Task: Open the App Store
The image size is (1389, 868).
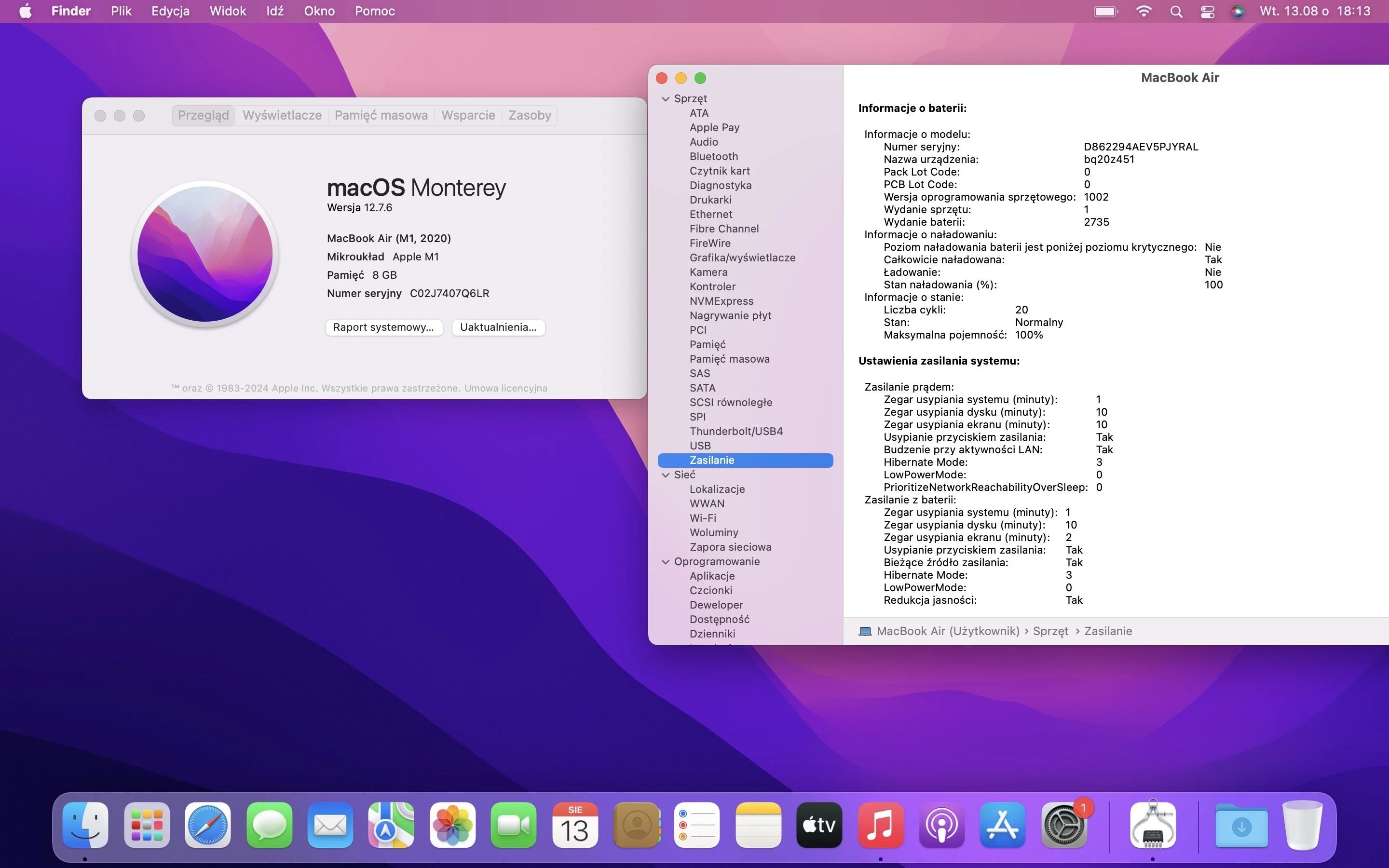Action: coord(1002,825)
